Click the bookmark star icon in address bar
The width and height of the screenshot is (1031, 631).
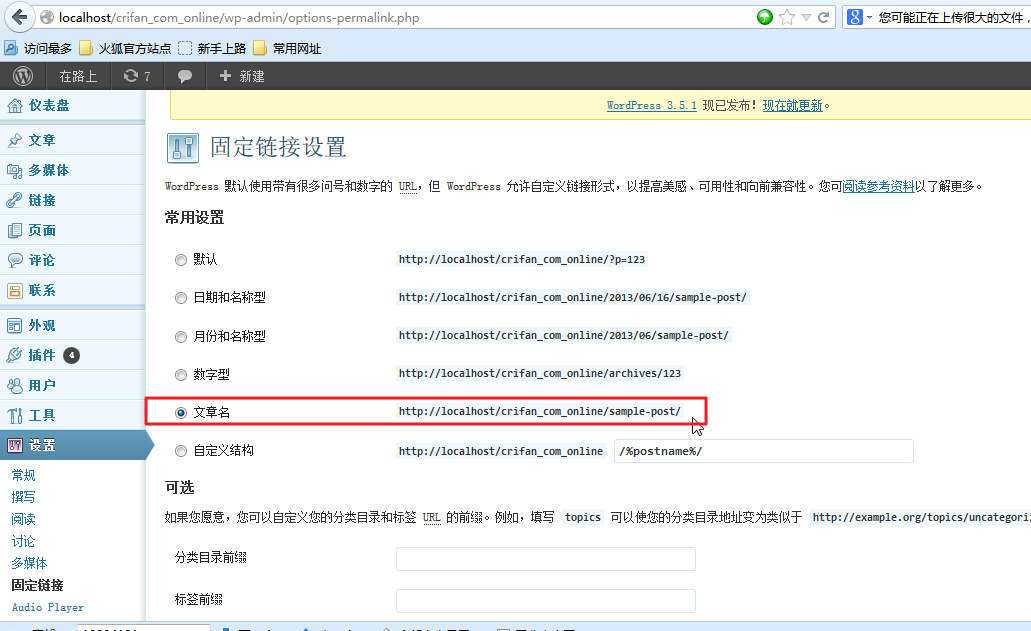[786, 18]
